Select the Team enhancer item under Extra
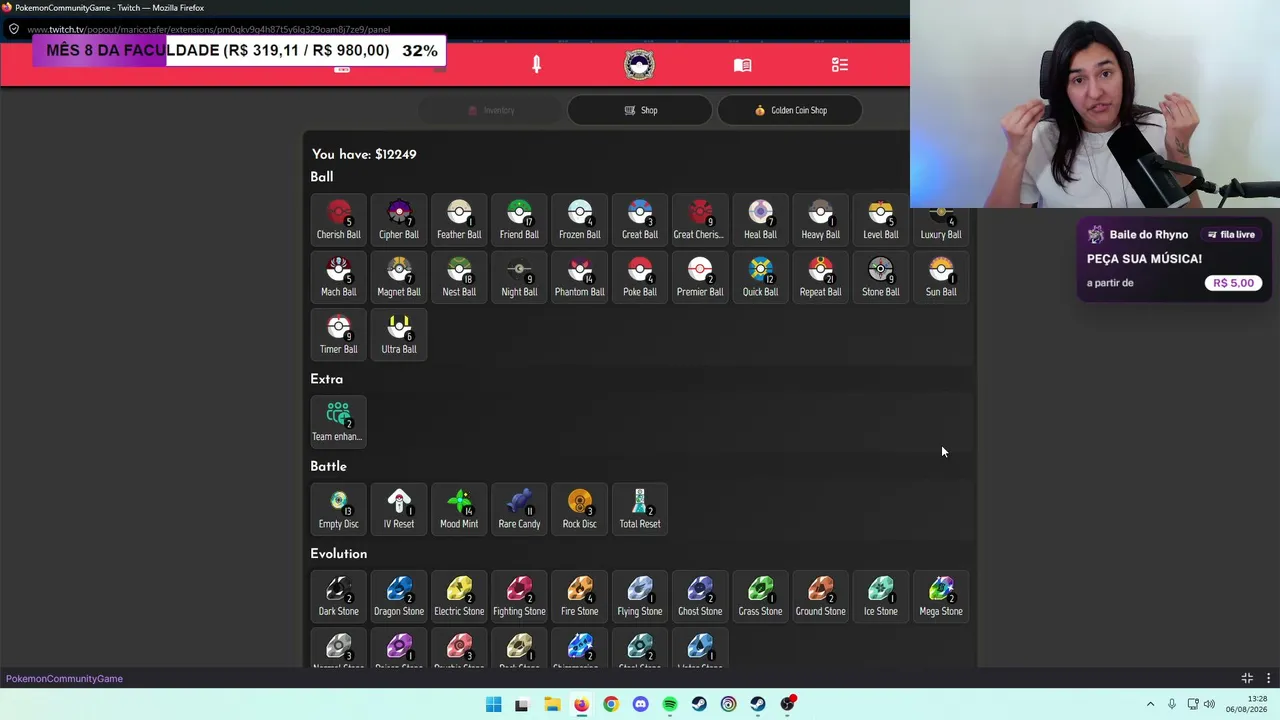Screen dimensions: 1280x720 tap(339, 421)
